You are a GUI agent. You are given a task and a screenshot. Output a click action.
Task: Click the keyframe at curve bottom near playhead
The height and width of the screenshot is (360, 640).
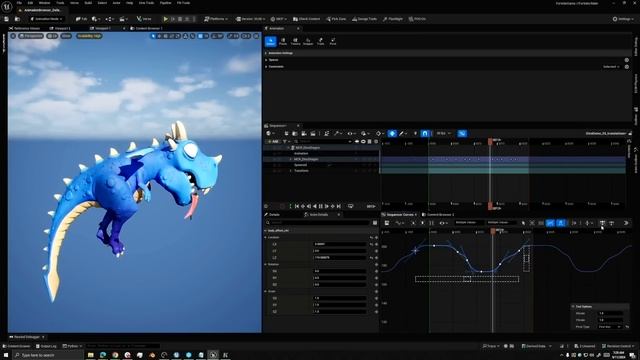tap(482, 271)
